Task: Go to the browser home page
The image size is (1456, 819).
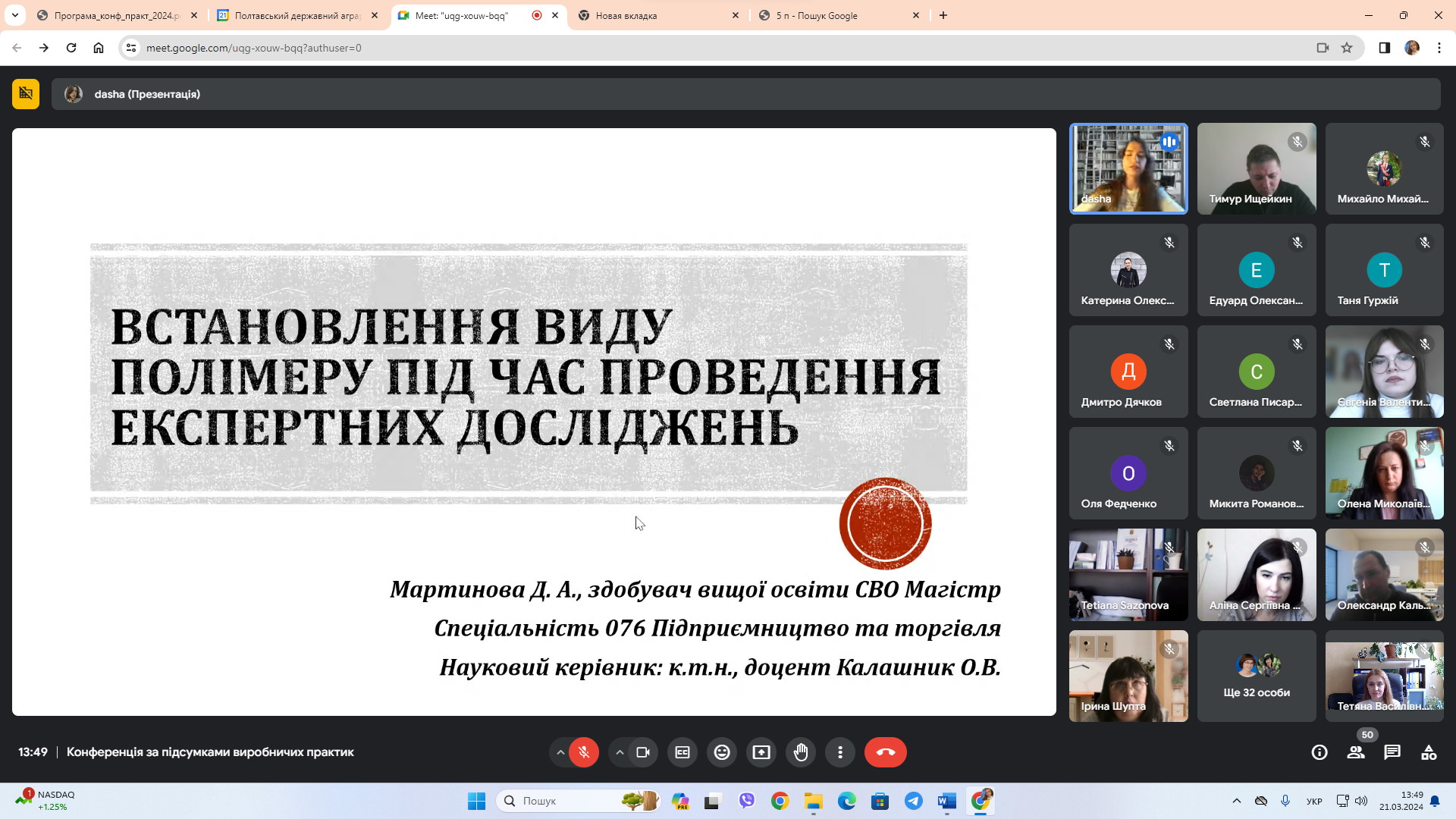Action: 99,48
